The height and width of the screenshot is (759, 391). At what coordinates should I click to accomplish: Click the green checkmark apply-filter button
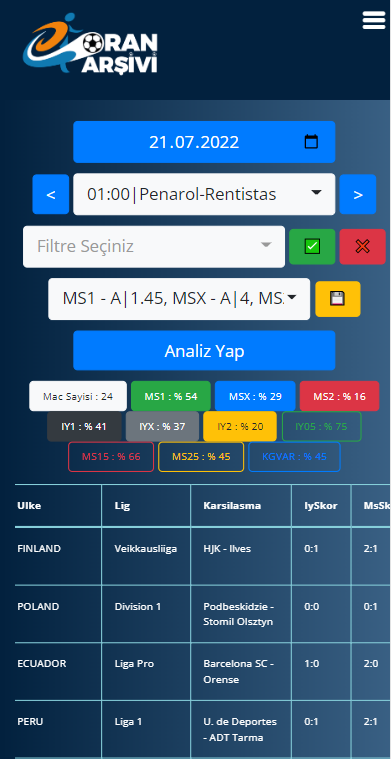click(312, 247)
